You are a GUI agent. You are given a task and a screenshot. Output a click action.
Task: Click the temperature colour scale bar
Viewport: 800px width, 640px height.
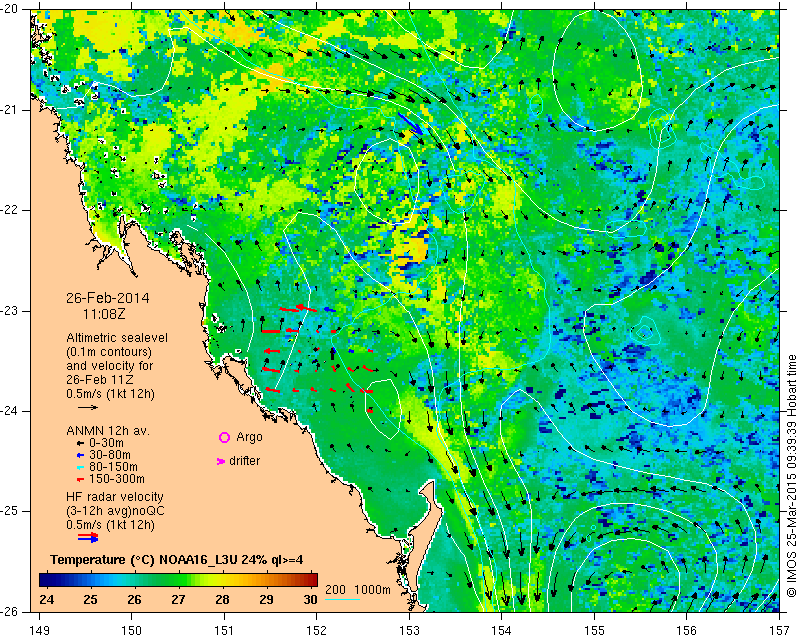click(x=179, y=580)
